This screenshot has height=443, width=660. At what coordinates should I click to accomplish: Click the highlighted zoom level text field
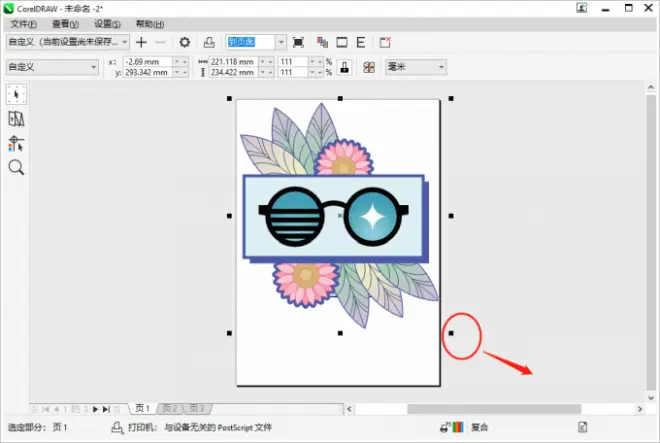pyautogui.click(x=250, y=42)
